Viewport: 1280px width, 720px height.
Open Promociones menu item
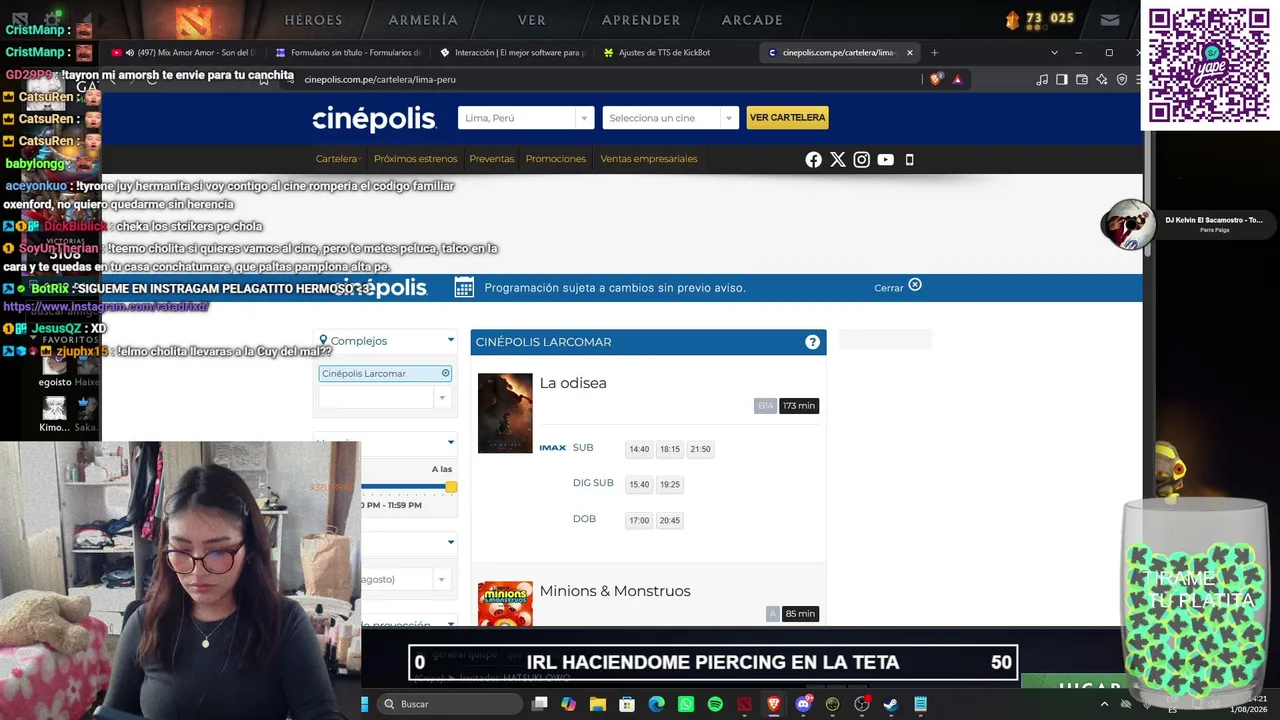point(556,159)
